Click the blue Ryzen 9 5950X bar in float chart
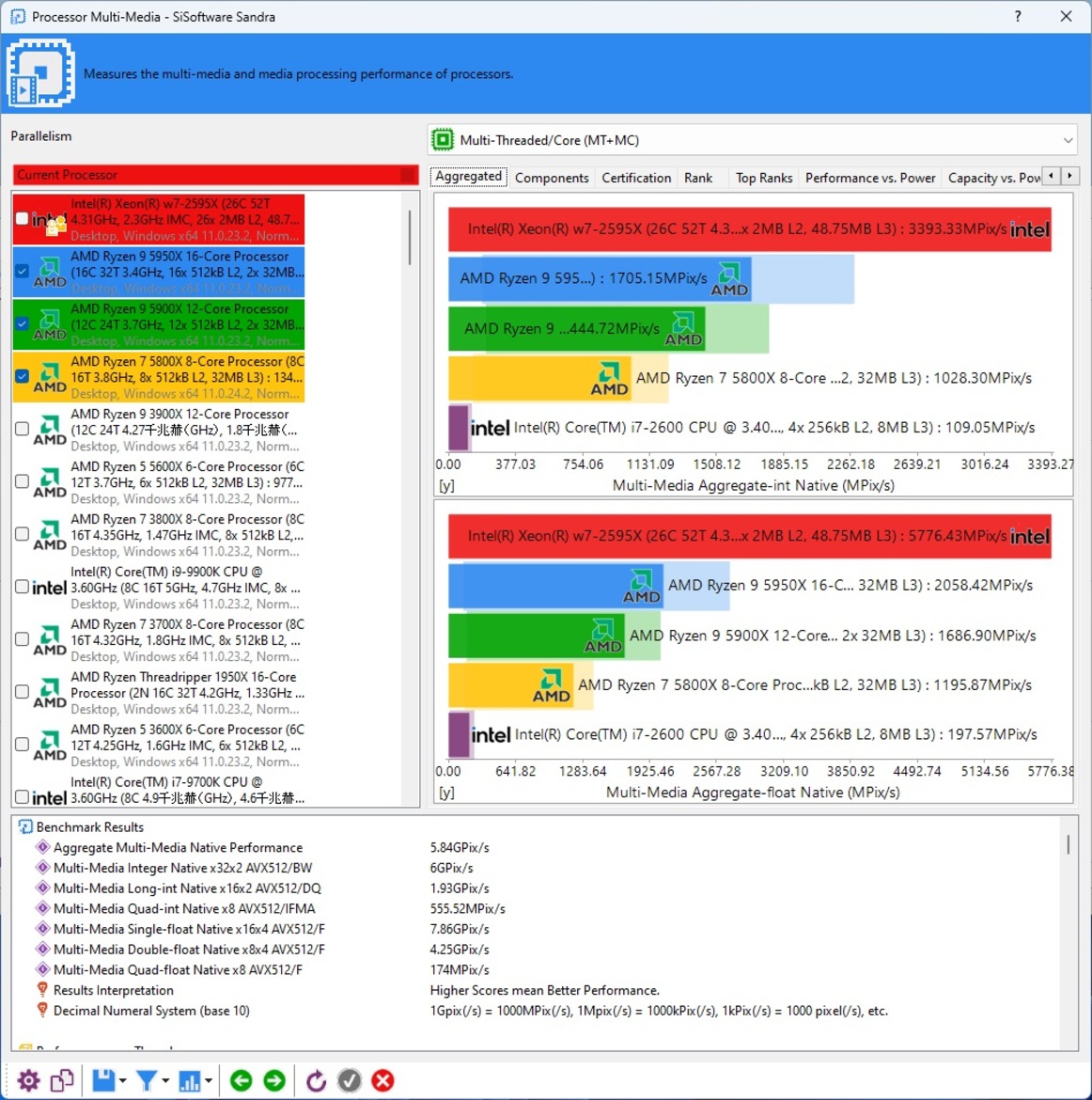 tap(554, 585)
